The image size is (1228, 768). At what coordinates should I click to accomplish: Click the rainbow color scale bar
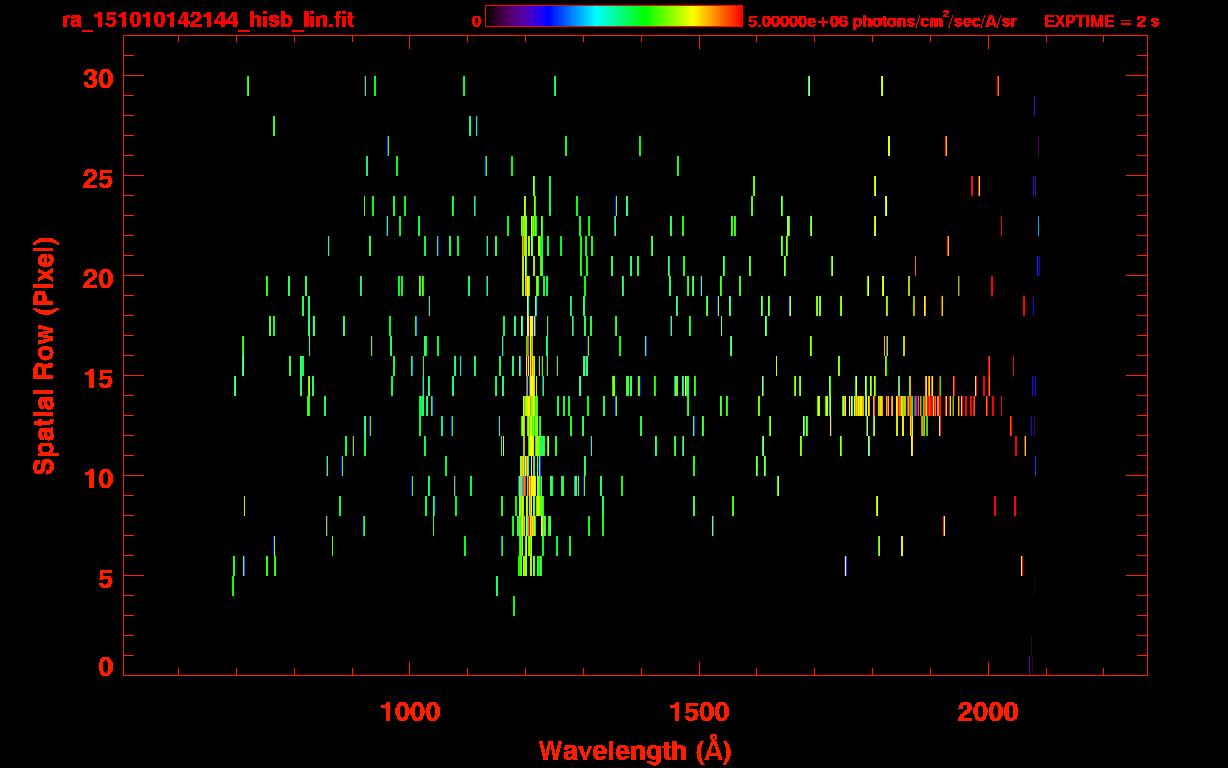point(613,17)
